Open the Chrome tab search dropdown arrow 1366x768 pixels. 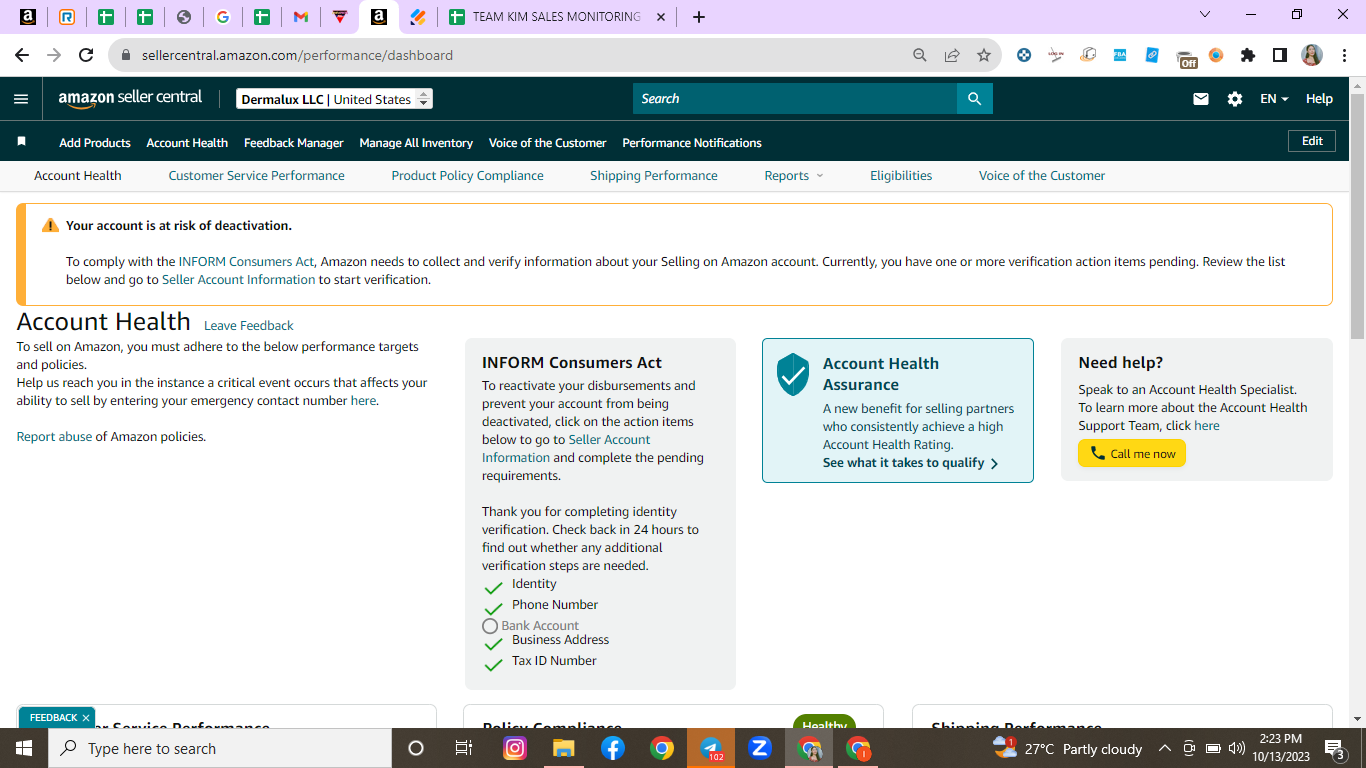click(1205, 15)
